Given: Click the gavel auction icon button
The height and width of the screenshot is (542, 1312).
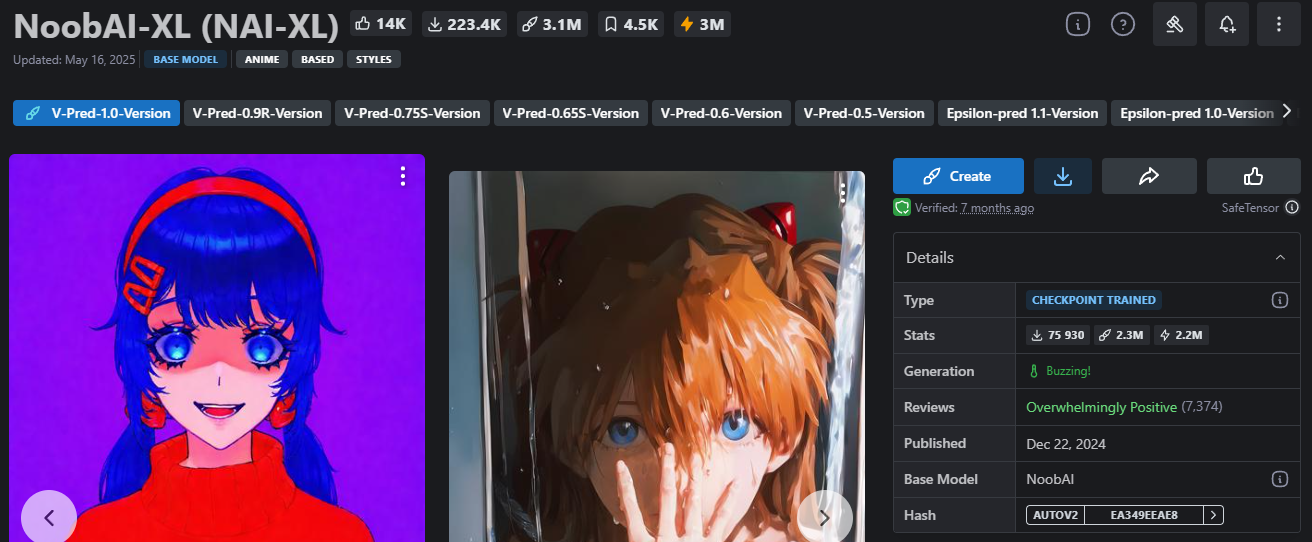Looking at the screenshot, I should click(1175, 25).
